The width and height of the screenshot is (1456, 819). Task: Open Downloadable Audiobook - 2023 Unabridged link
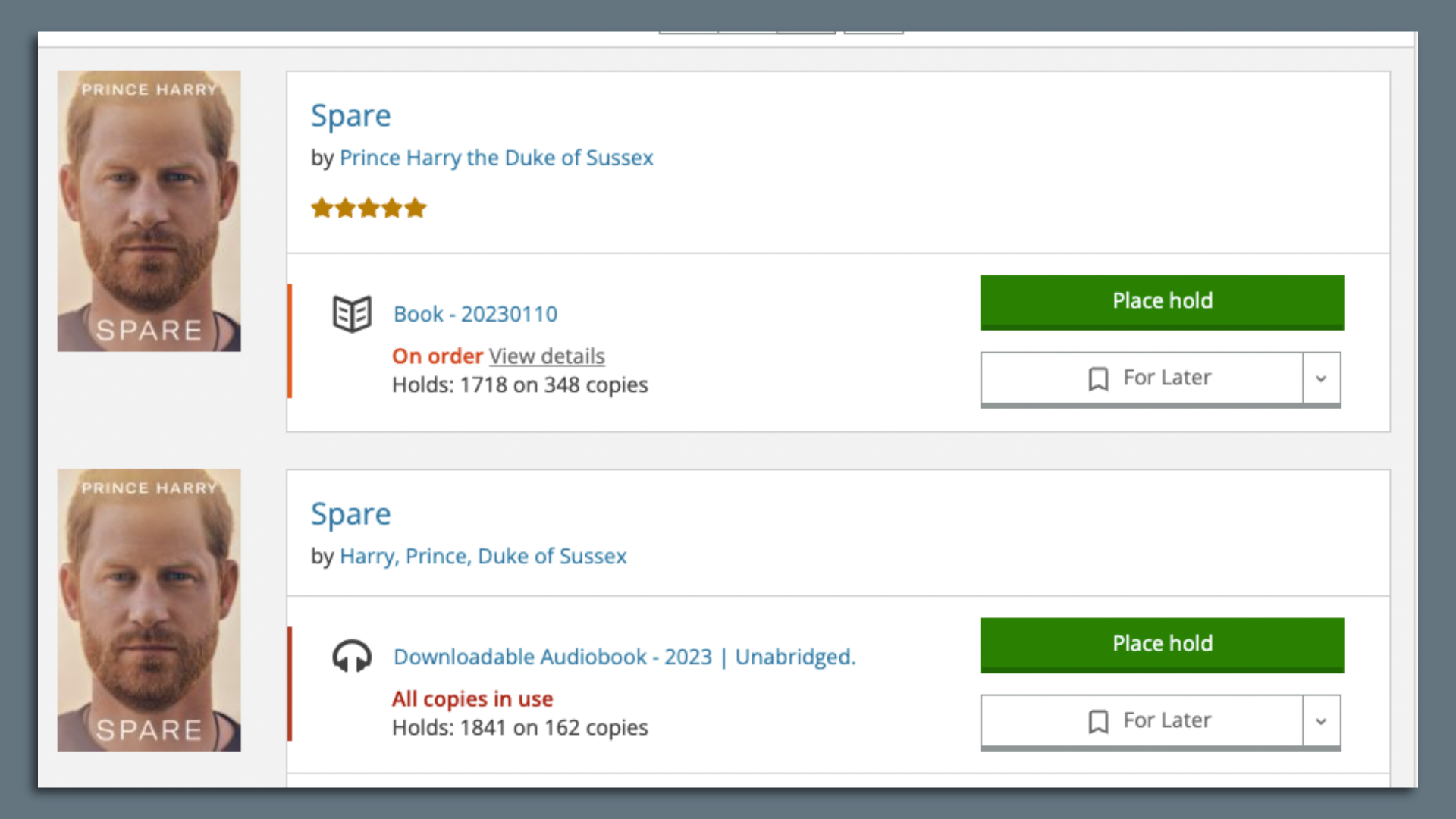[x=623, y=657]
